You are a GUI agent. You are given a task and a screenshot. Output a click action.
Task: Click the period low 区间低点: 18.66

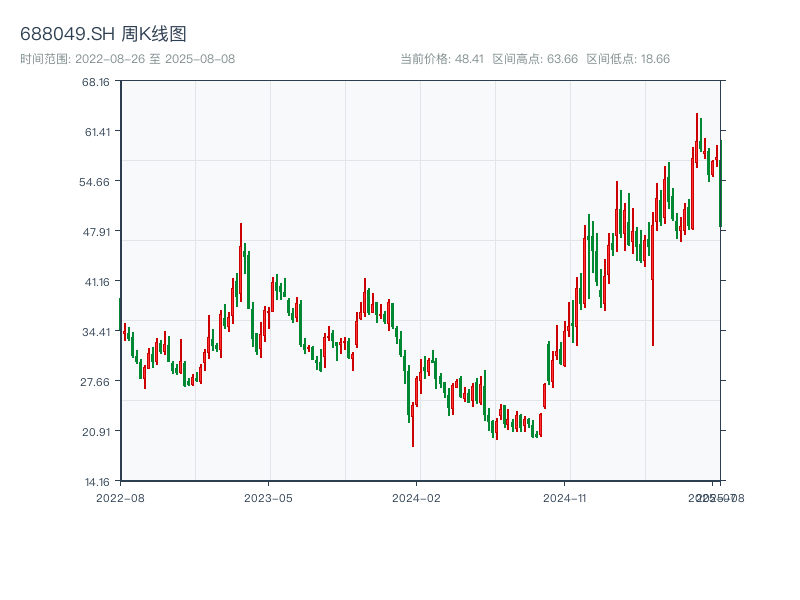(628, 59)
